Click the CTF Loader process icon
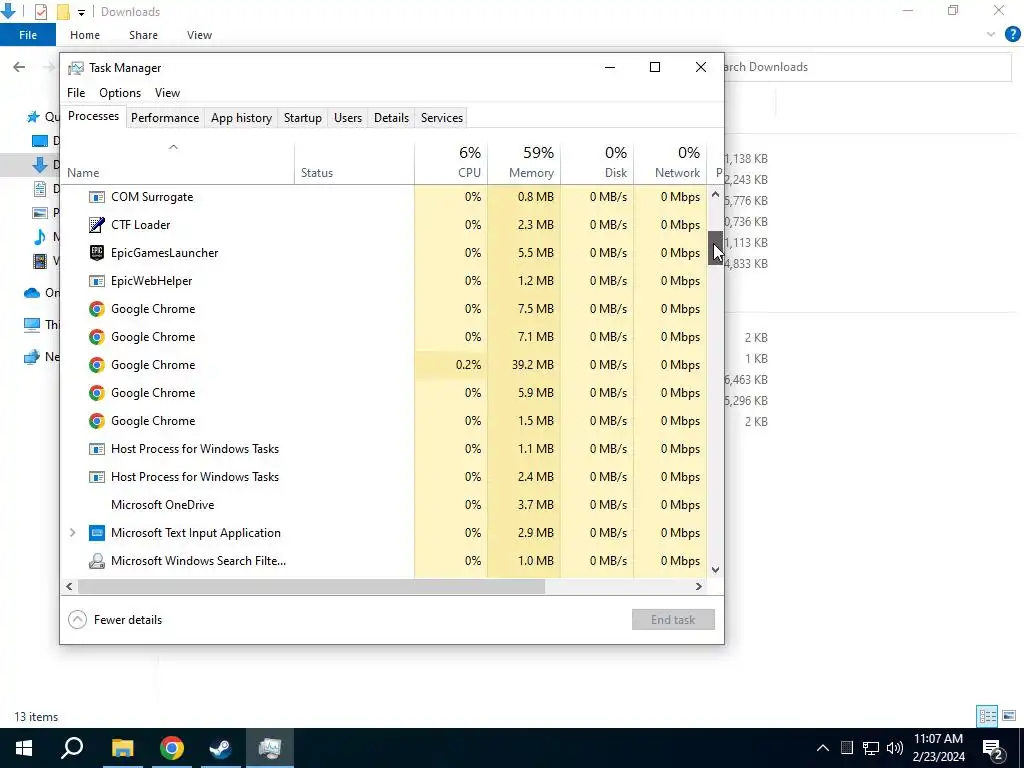This screenshot has width=1024, height=768. click(x=97, y=225)
